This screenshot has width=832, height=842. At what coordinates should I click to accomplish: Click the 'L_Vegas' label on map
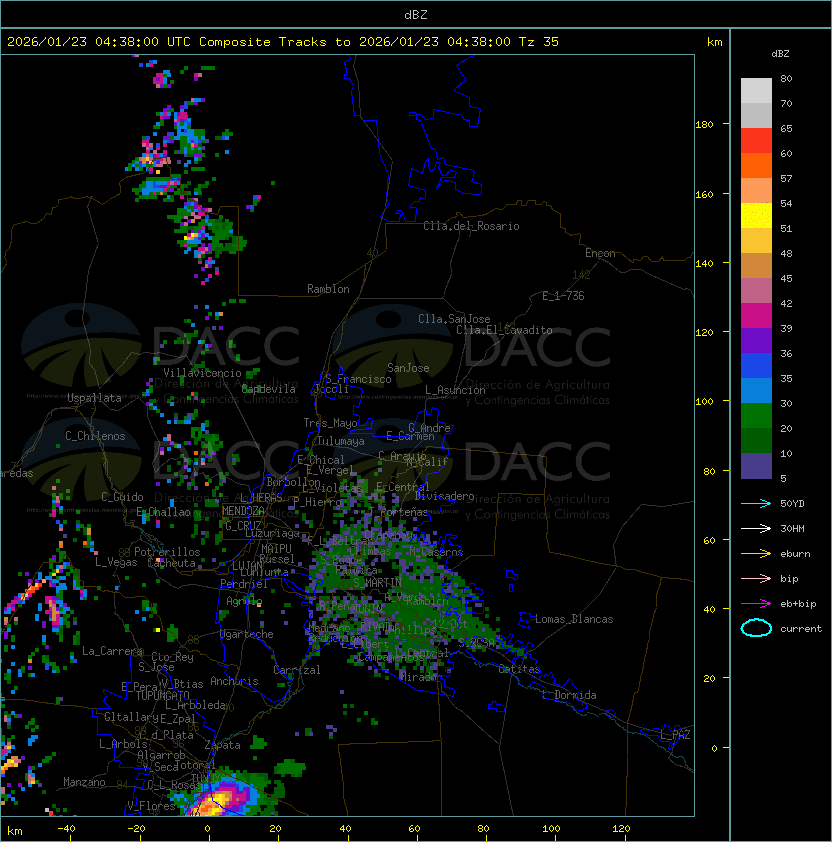(x=116, y=562)
